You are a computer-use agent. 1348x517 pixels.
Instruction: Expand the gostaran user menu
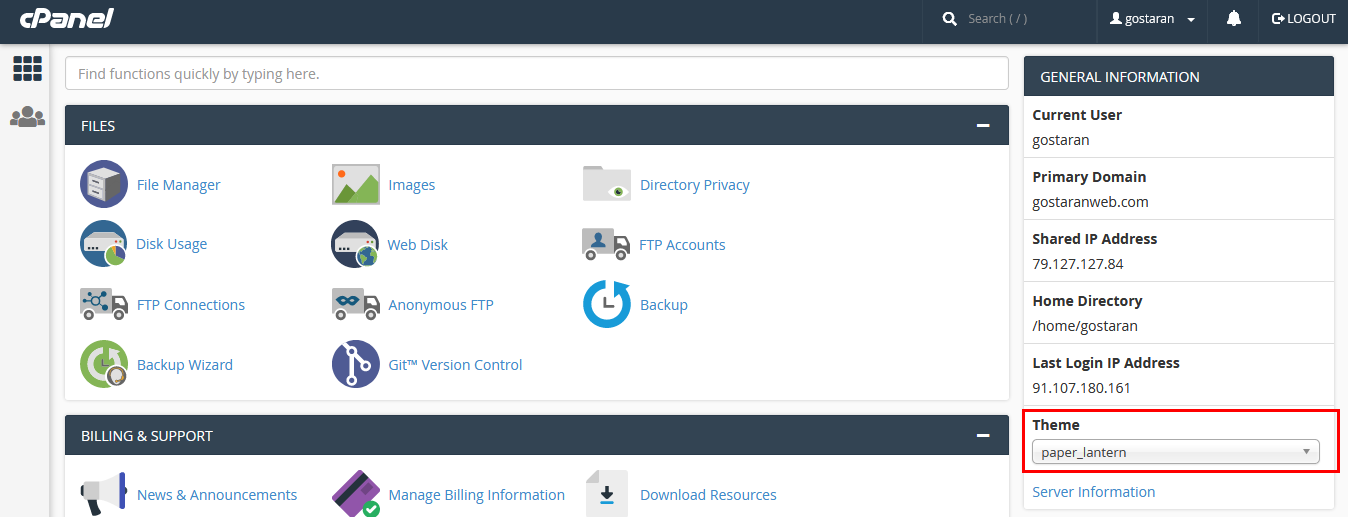pyautogui.click(x=1153, y=19)
